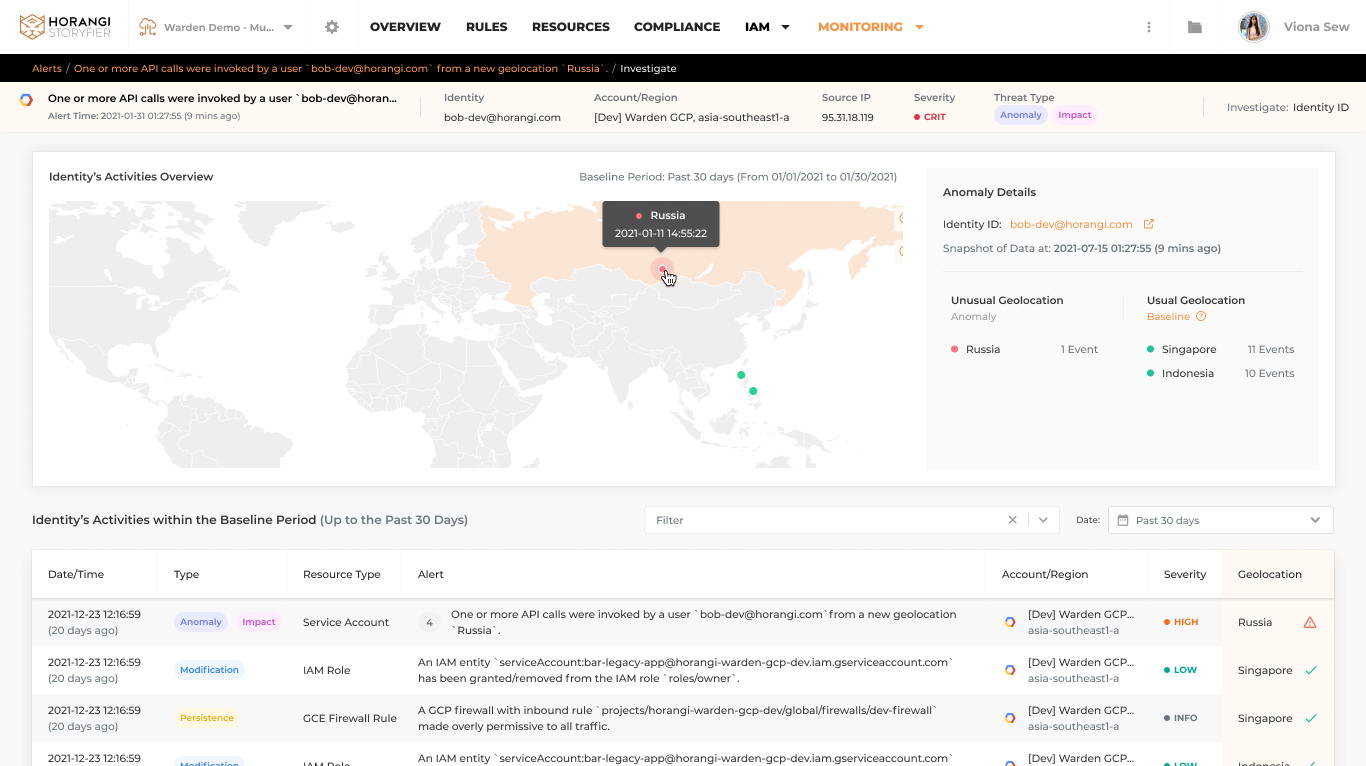Click the Impact tag in Service Account row
The image size is (1366, 766).
(259, 622)
